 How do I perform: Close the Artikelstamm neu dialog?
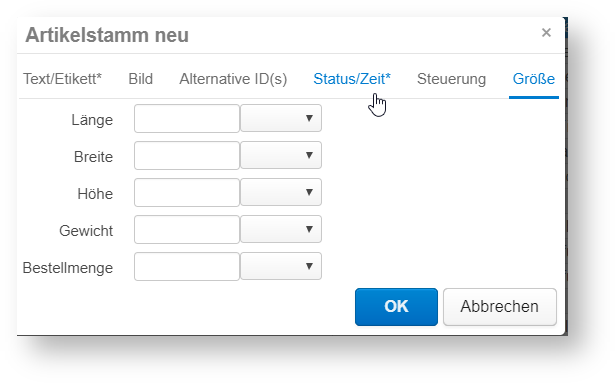pos(546,33)
